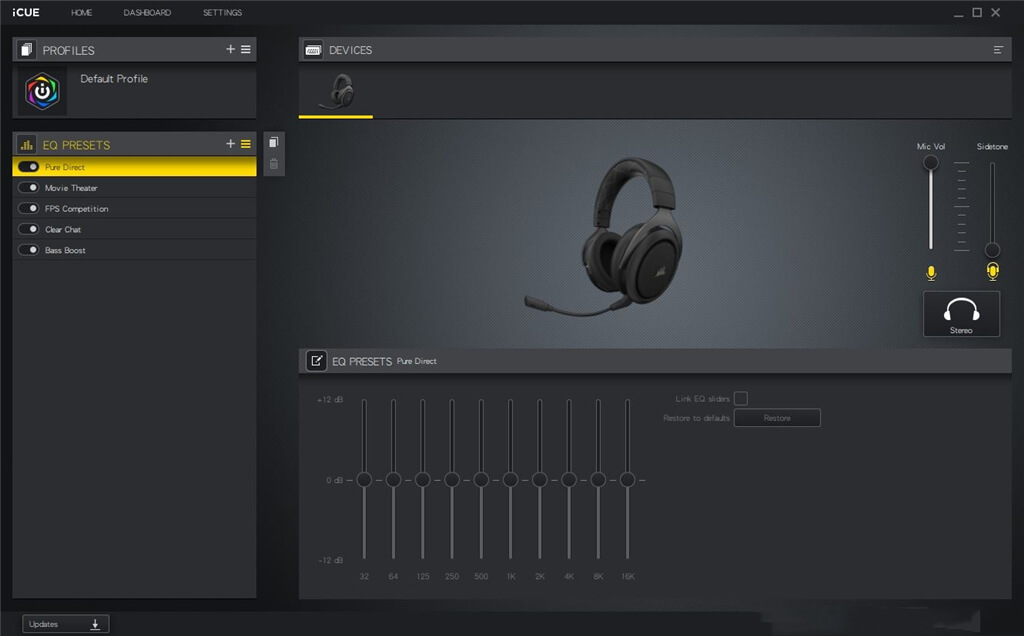Click the 2K EQ slider knob
This screenshot has width=1024, height=636.
coord(539,480)
